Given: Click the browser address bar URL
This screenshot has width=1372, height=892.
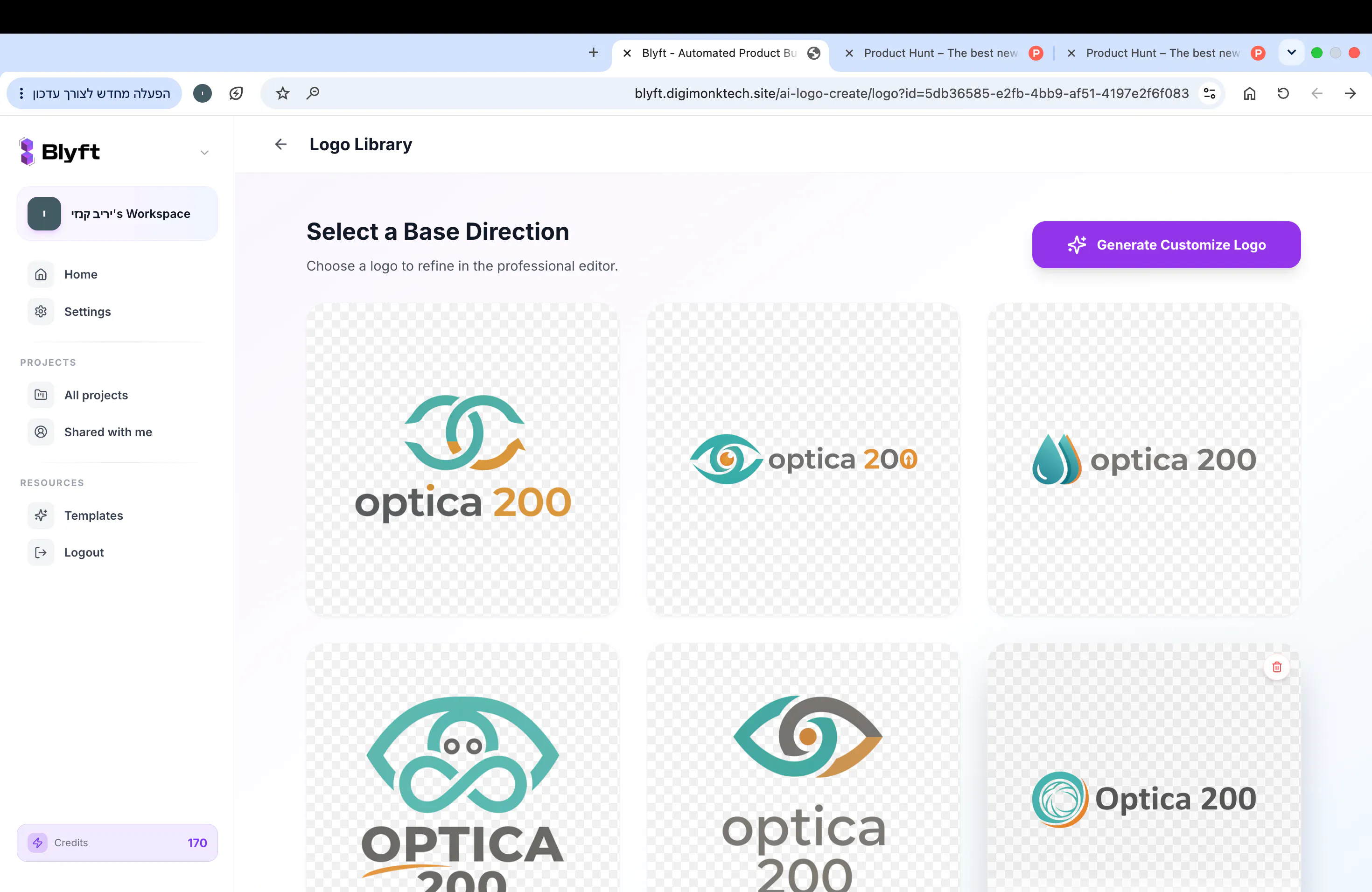Looking at the screenshot, I should coord(911,93).
